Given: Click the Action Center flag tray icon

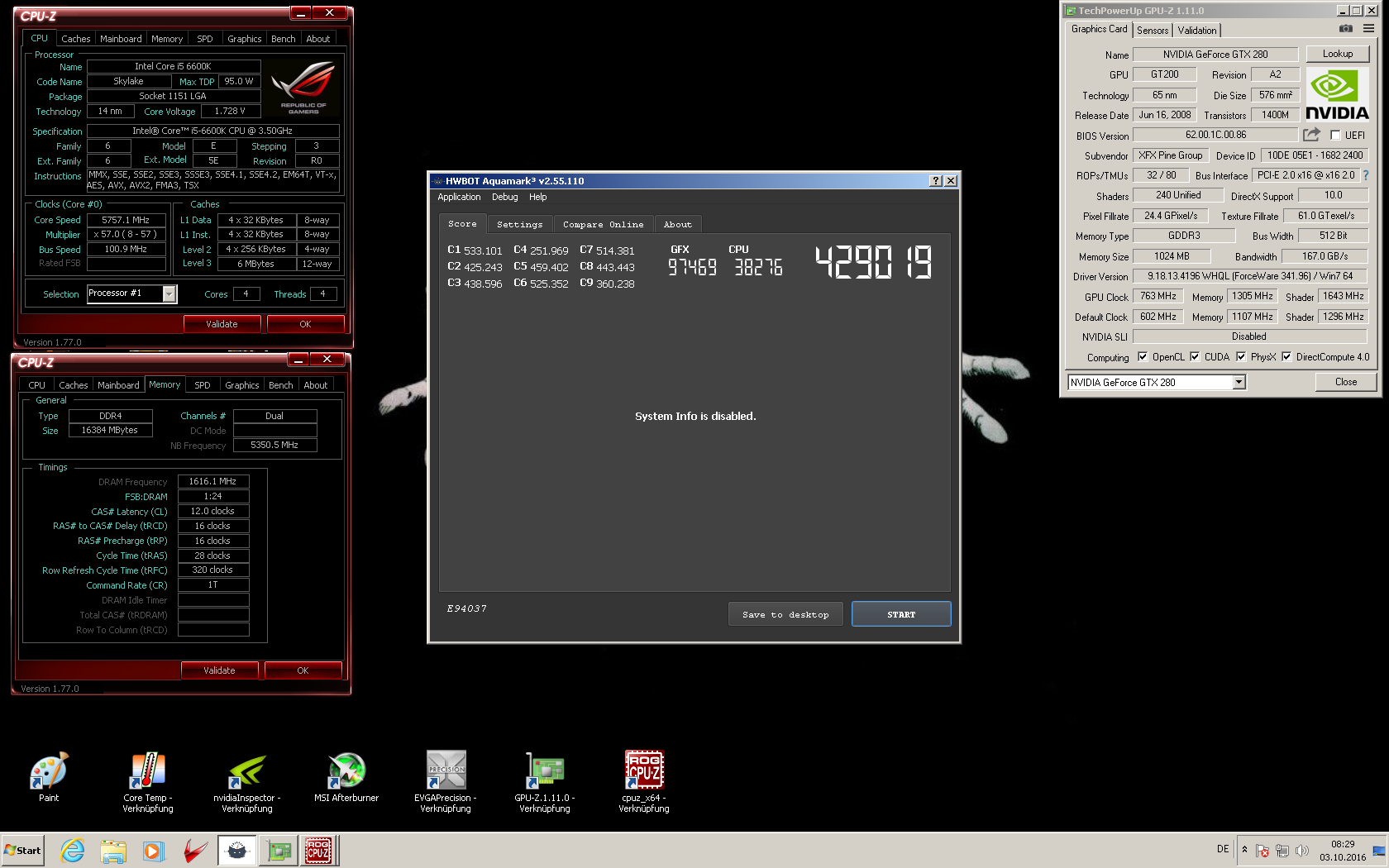Looking at the screenshot, I should [1263, 851].
